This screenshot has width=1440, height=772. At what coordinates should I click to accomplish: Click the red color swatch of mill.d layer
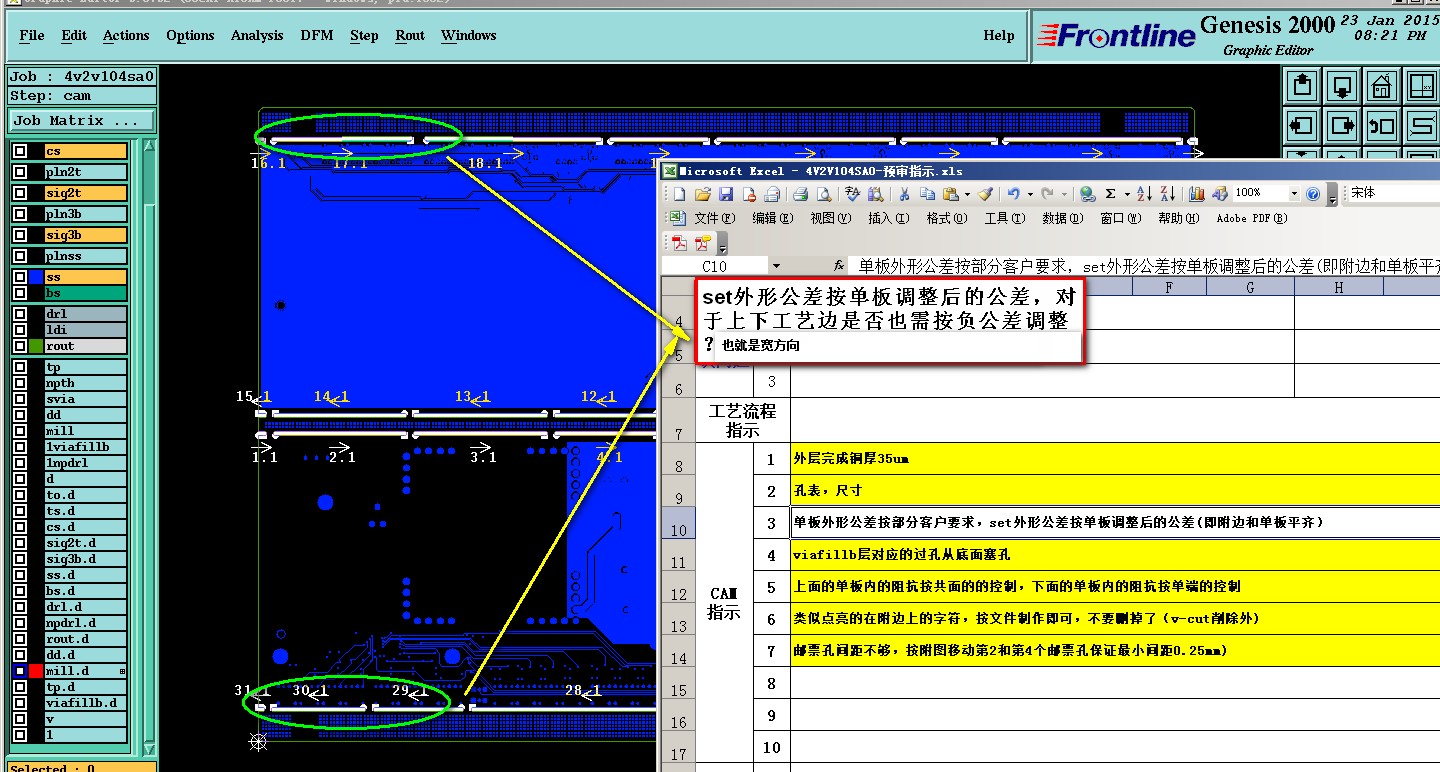click(x=36, y=671)
